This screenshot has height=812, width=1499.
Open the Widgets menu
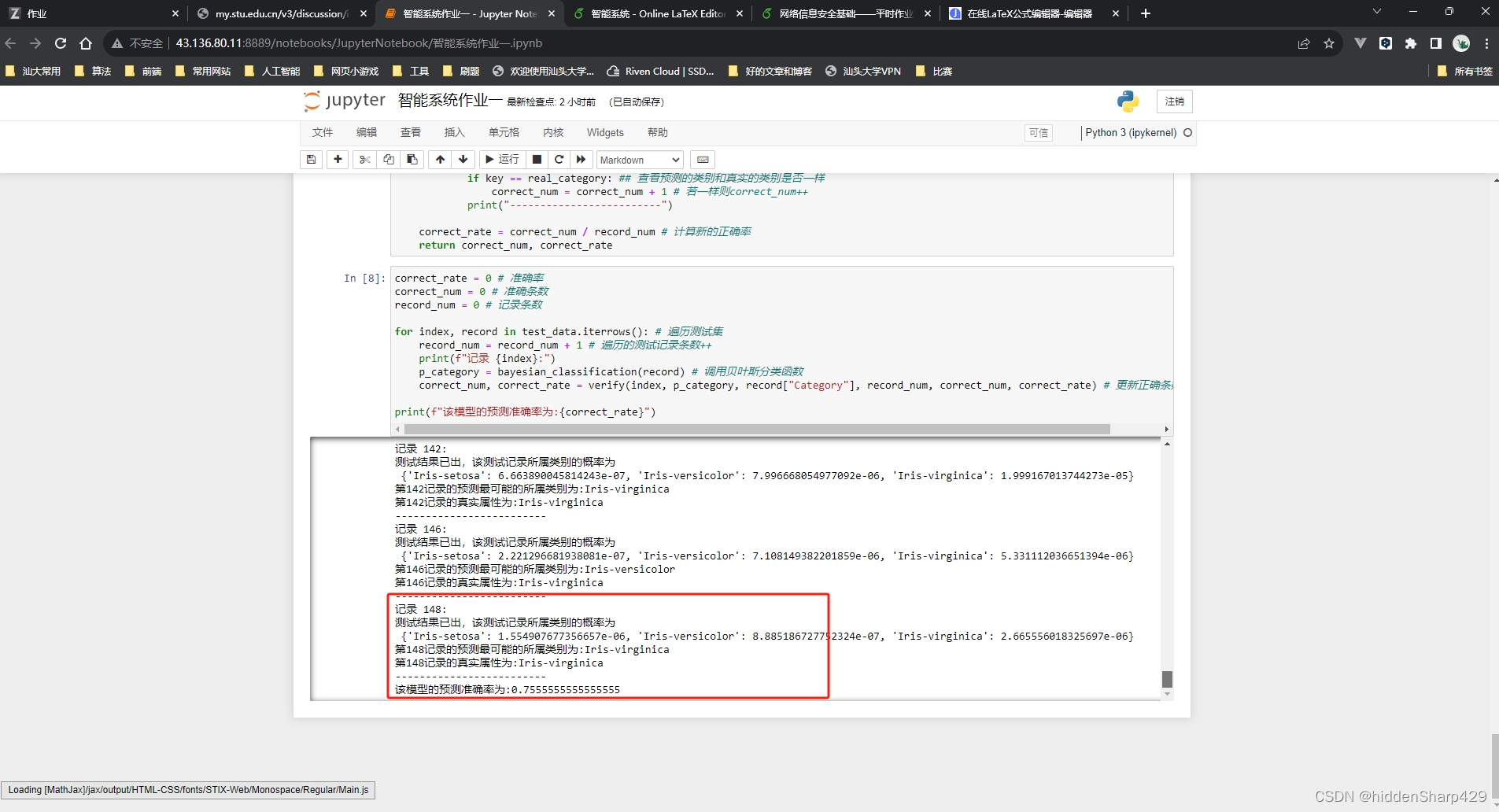point(605,132)
